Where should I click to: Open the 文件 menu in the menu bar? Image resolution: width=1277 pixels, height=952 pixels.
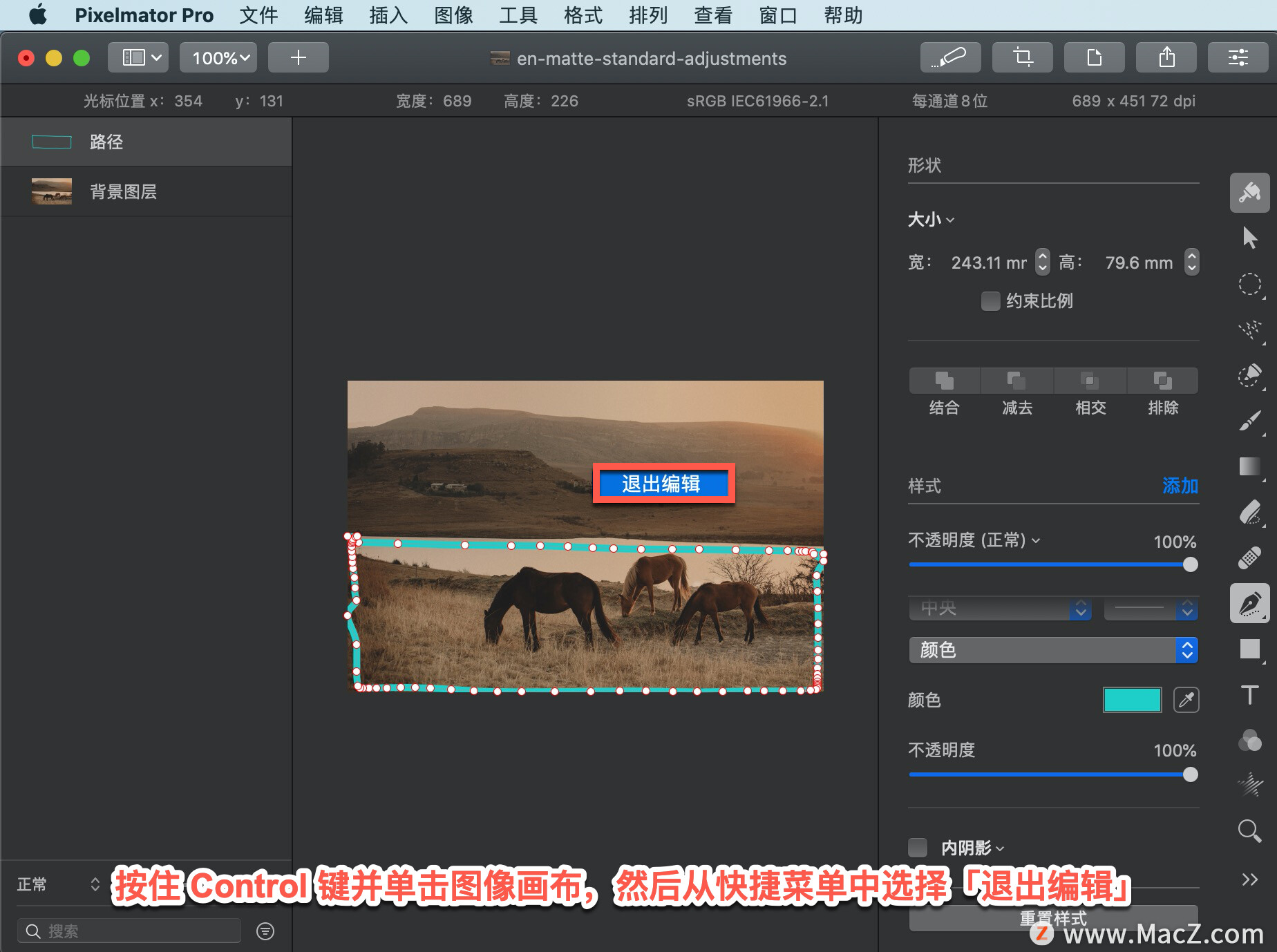(x=258, y=15)
